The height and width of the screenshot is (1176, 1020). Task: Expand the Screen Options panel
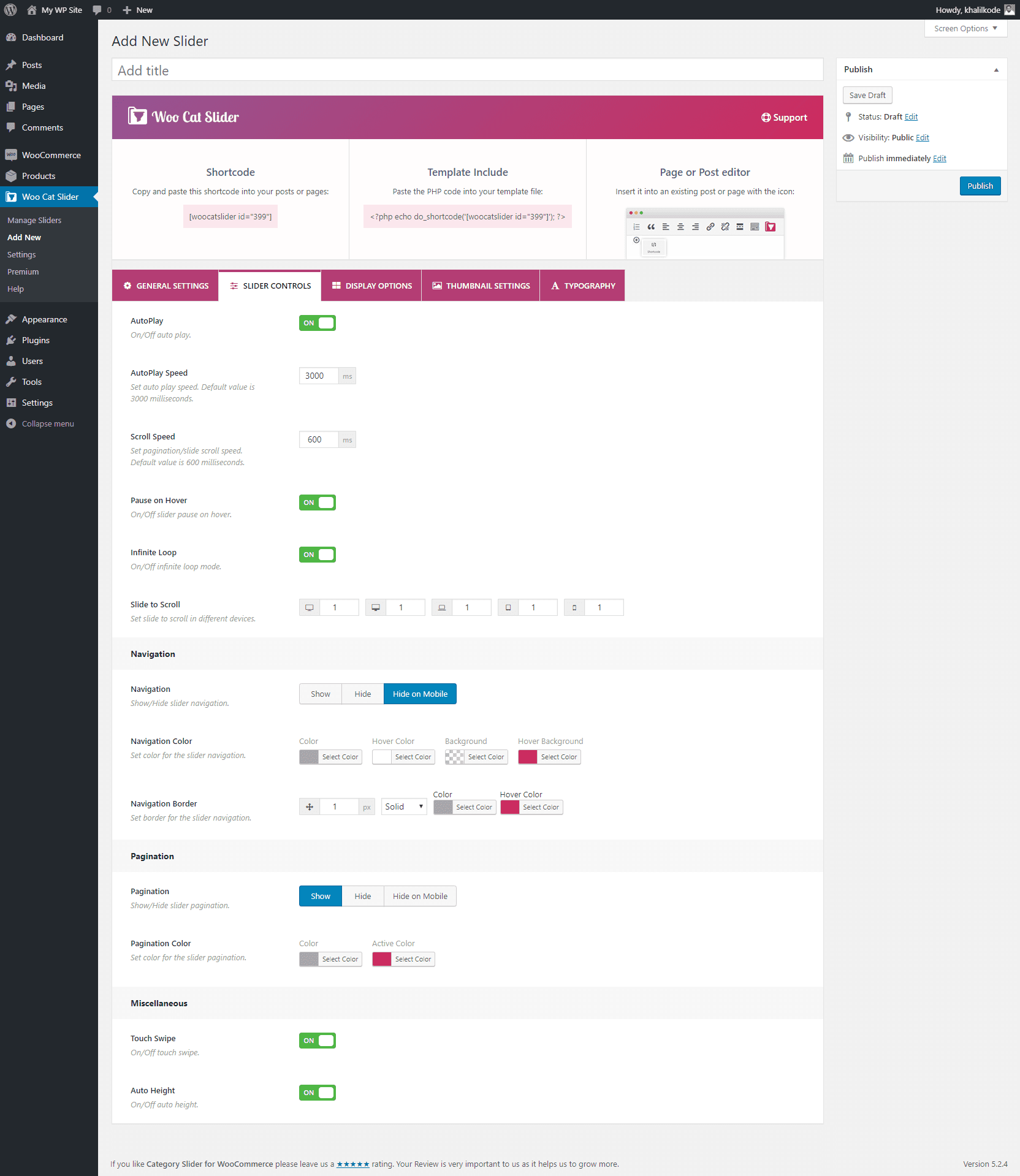click(965, 29)
